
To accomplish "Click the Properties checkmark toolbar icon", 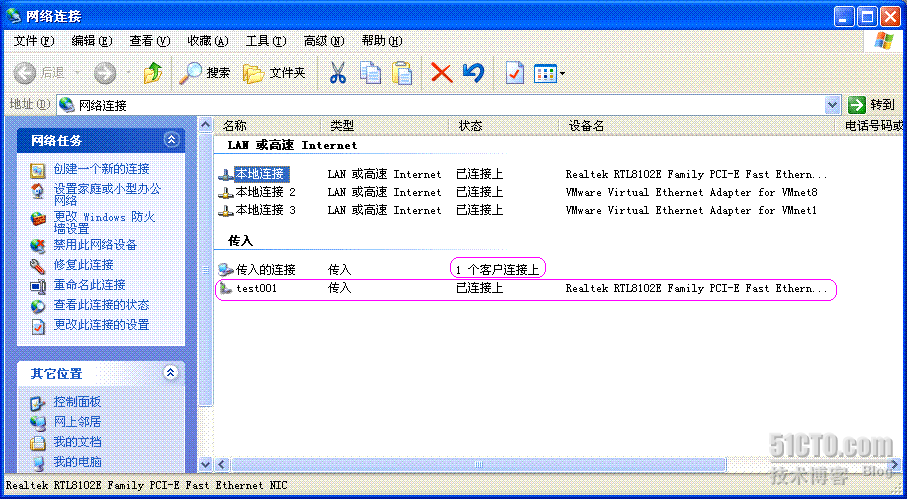I will 514,73.
